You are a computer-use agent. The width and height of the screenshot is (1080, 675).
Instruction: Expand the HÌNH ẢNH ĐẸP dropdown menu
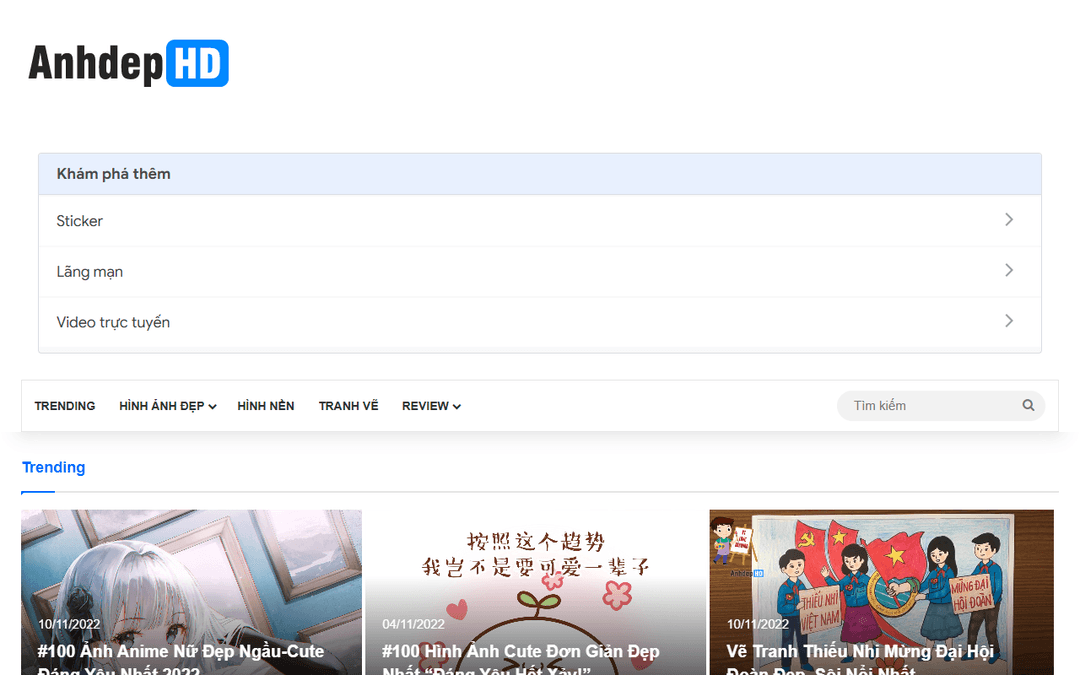167,406
